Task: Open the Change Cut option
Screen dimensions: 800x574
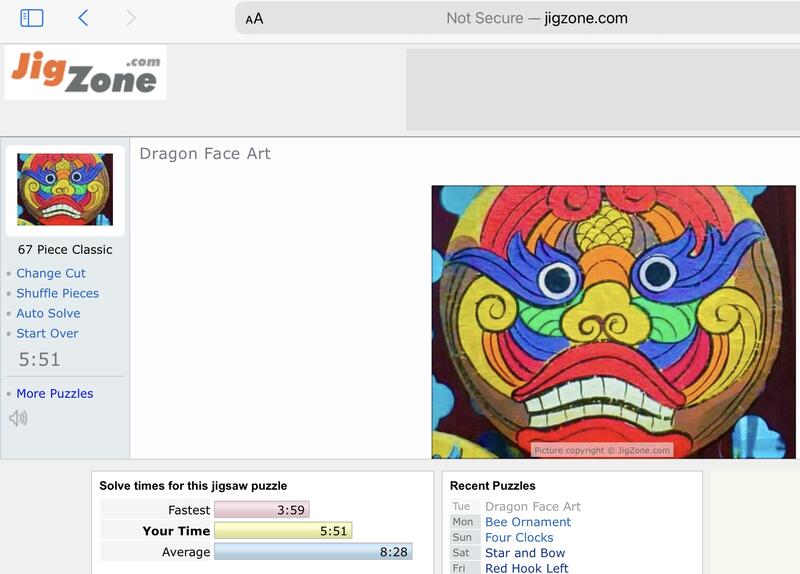Action: point(51,273)
